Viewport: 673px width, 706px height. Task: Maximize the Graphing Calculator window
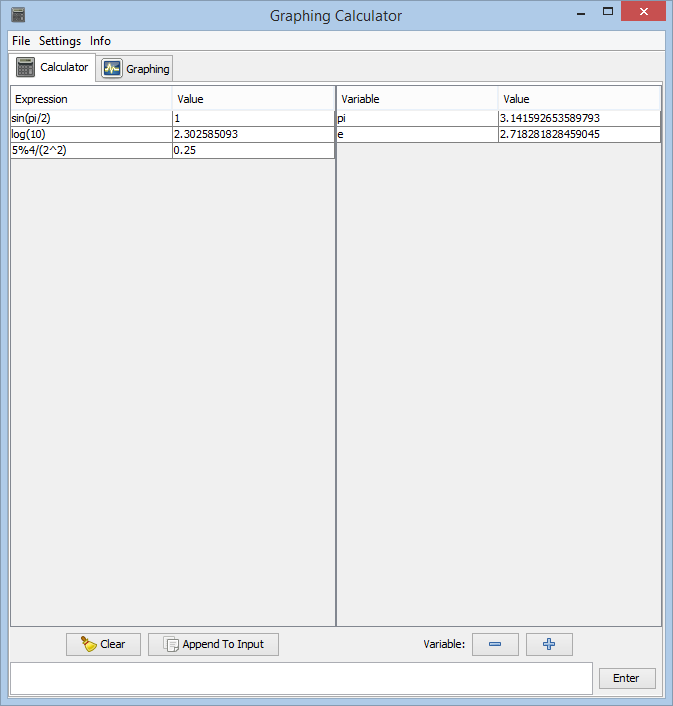point(607,13)
